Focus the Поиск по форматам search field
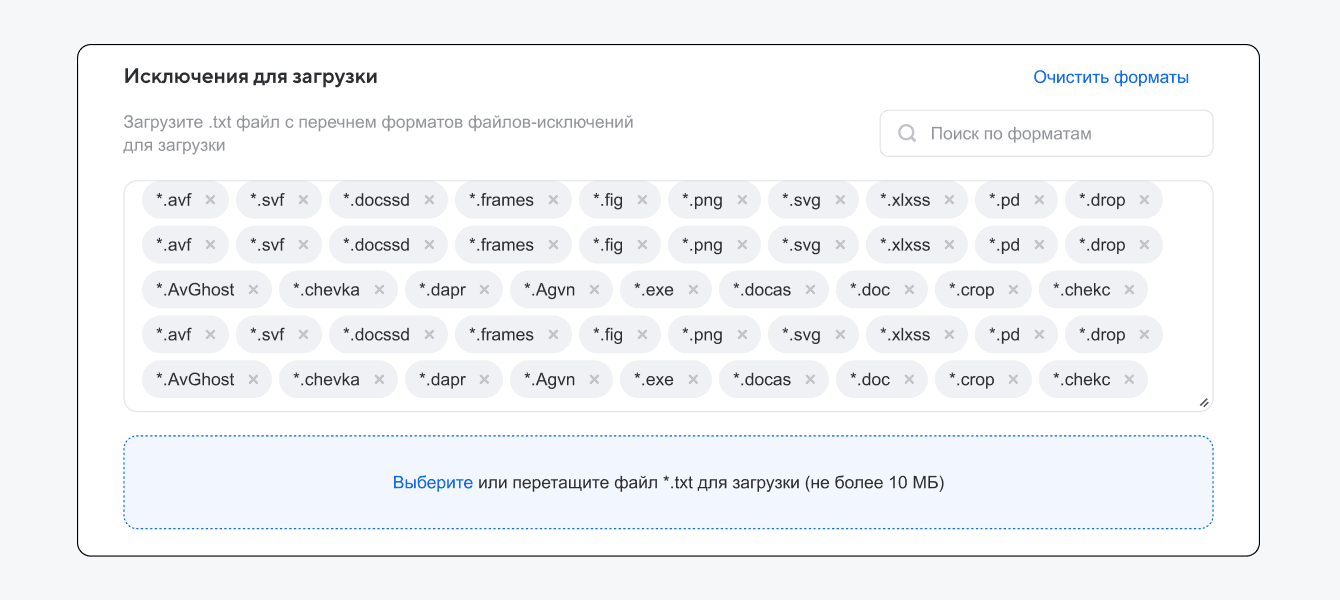The height and width of the screenshot is (600, 1340). coord(1060,133)
